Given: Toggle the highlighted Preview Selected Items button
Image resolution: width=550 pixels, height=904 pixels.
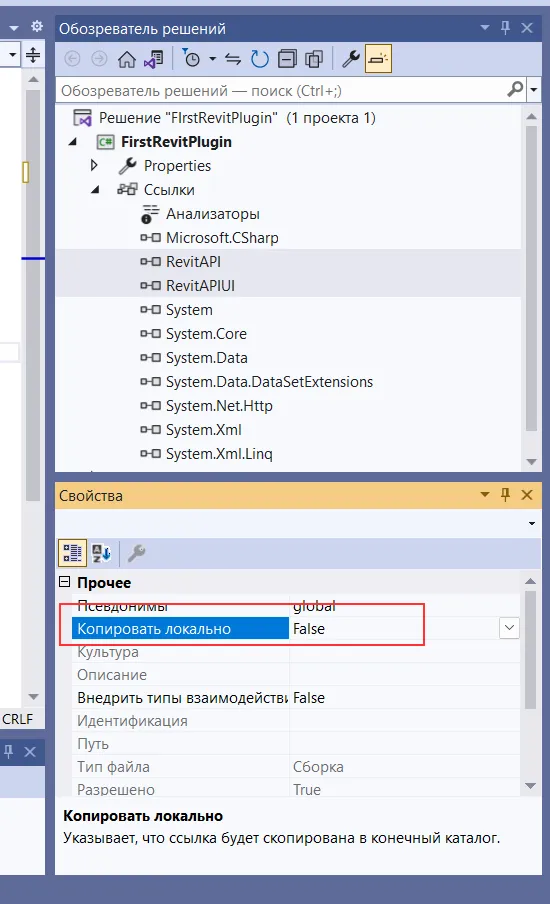Looking at the screenshot, I should (x=378, y=59).
